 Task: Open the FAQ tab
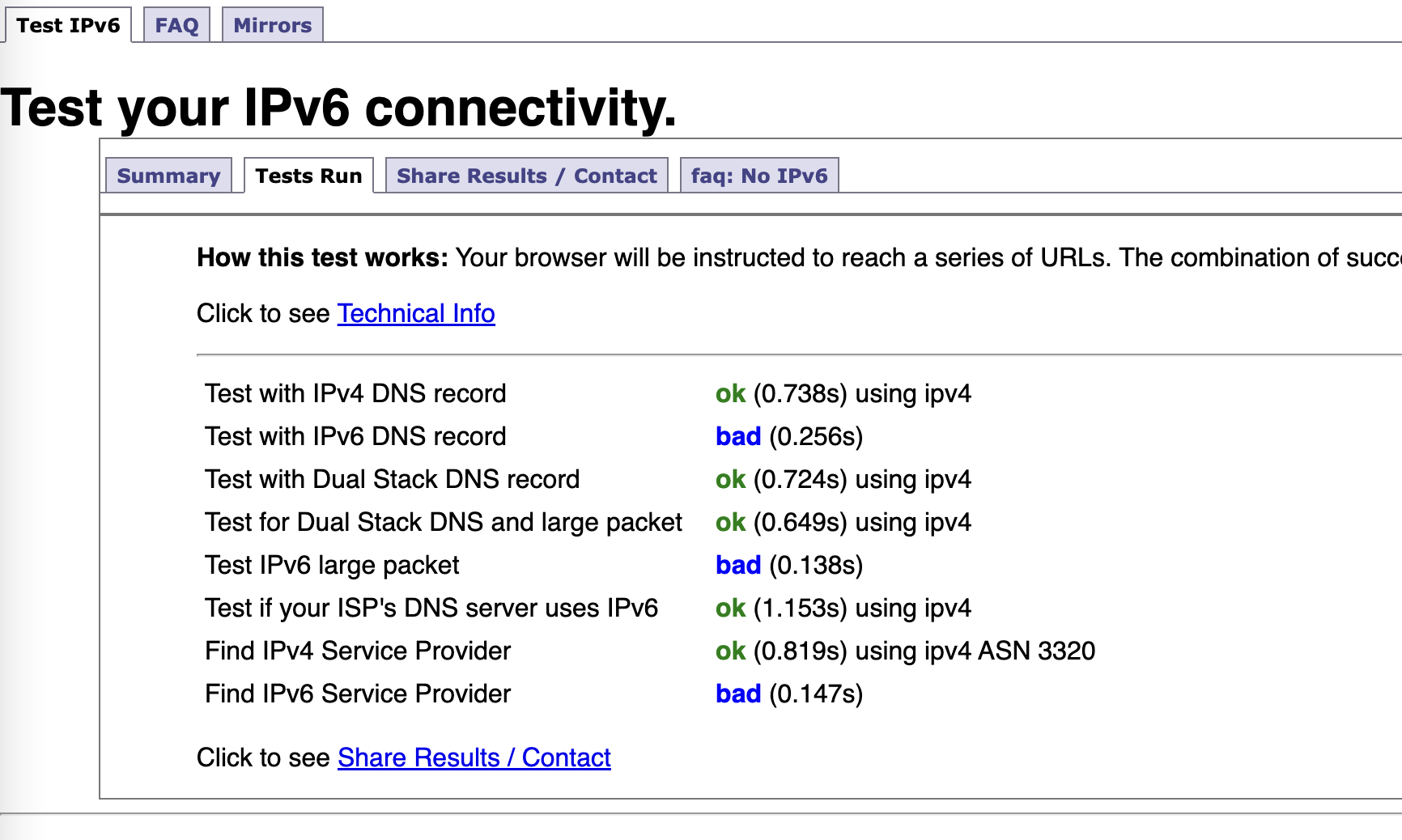pyautogui.click(x=176, y=25)
